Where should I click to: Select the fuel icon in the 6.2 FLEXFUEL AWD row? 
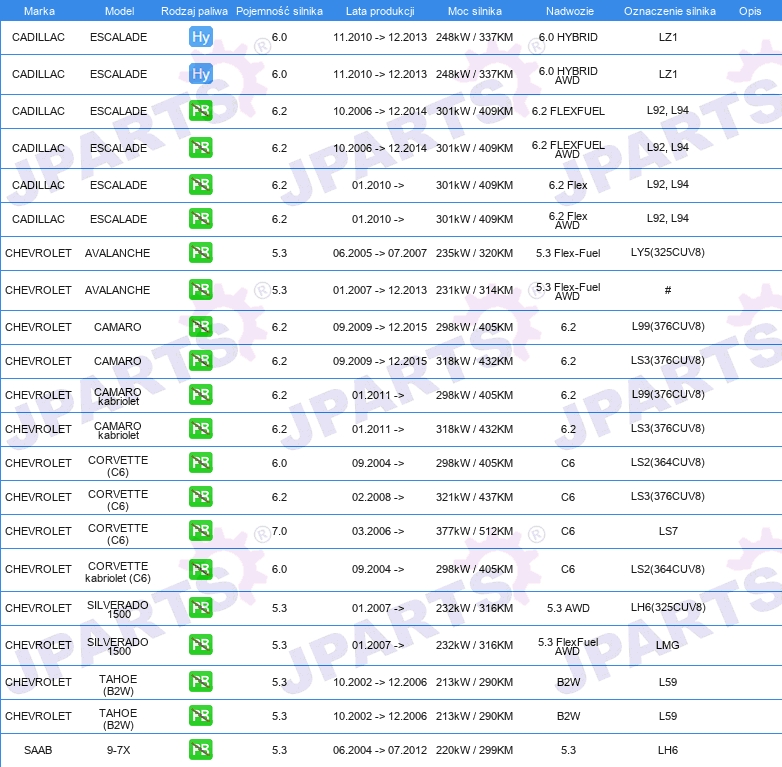[x=200, y=148]
